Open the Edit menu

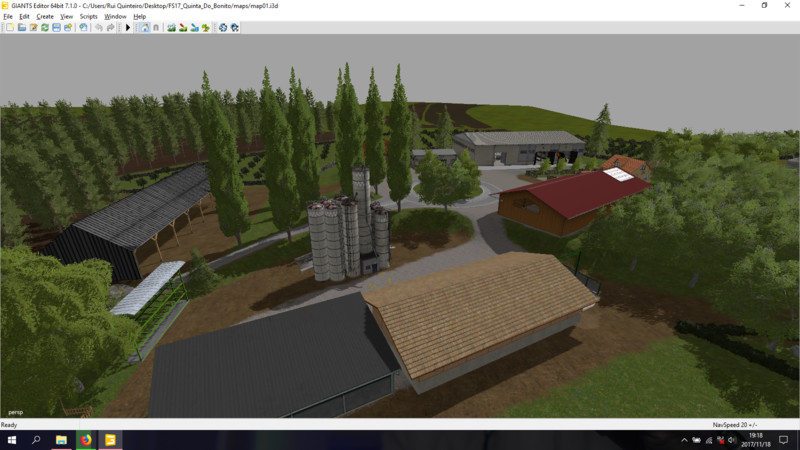[x=23, y=16]
